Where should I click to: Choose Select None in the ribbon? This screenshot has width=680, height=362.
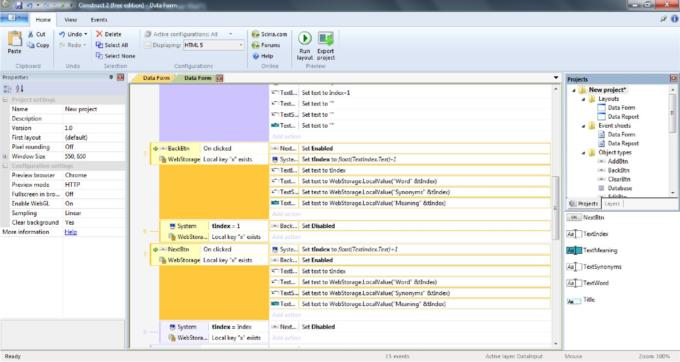115,56
